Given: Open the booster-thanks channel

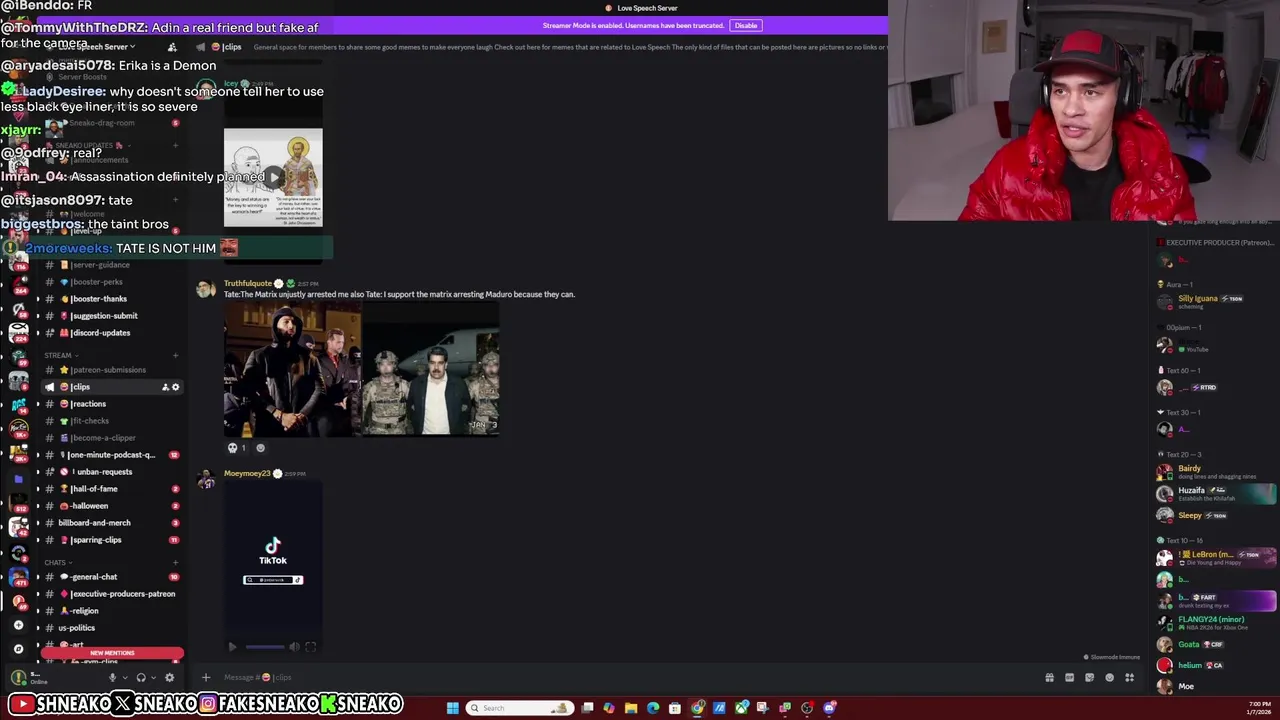Looking at the screenshot, I should [110, 299].
